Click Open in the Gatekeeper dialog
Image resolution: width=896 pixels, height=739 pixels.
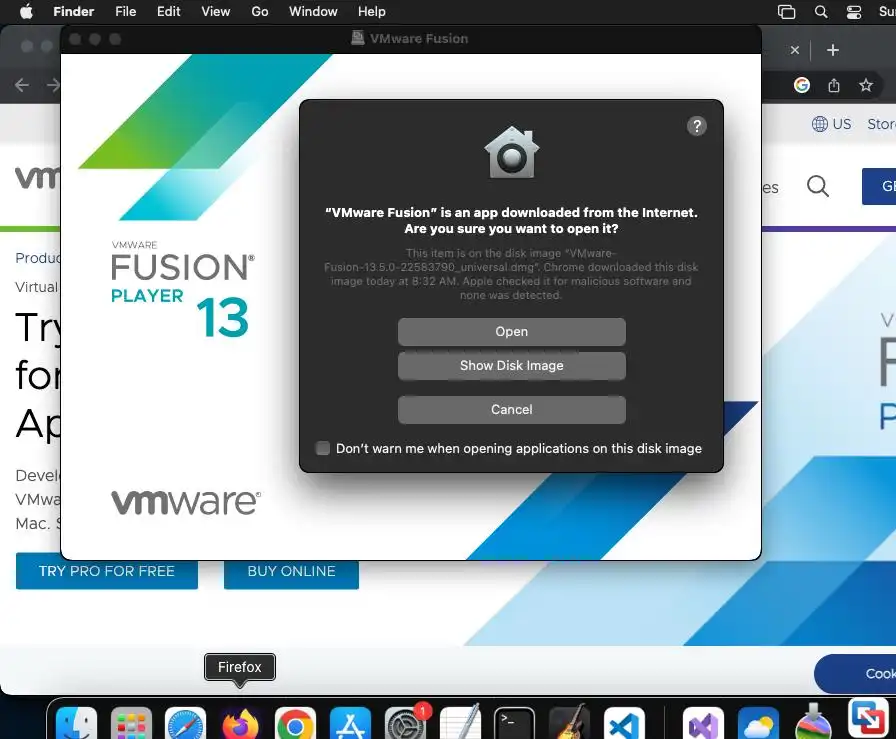(511, 331)
